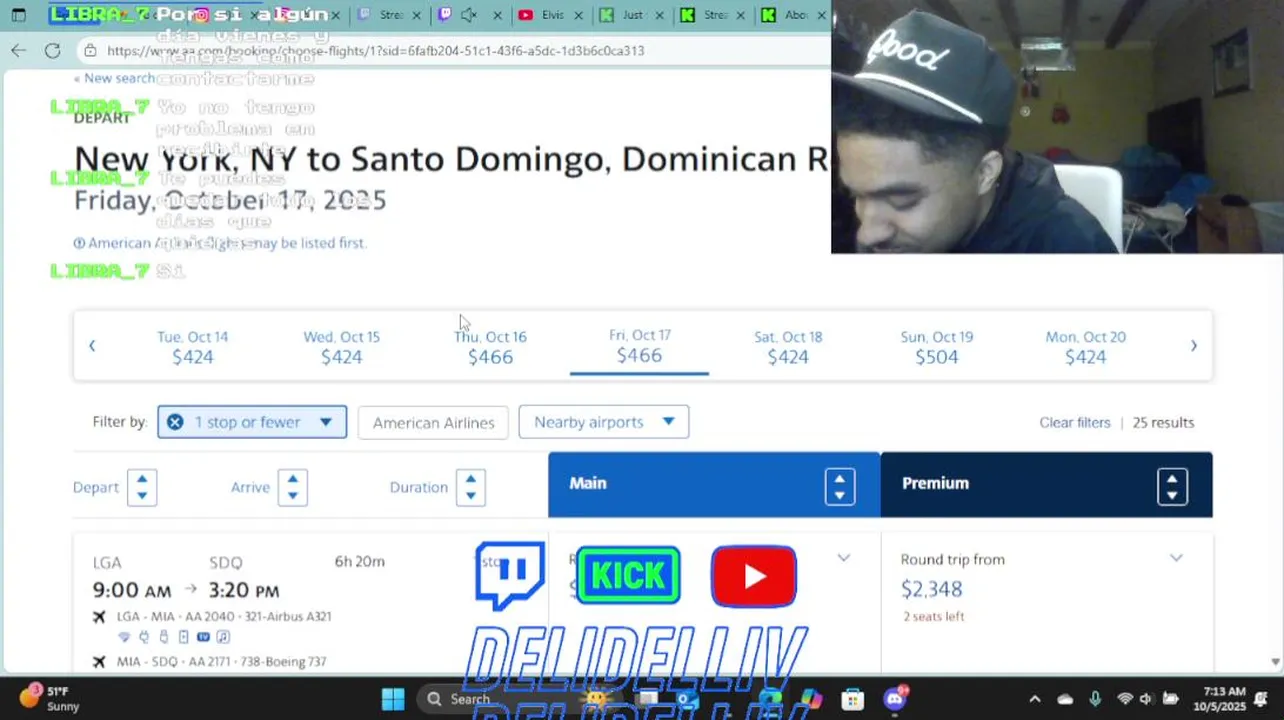Screen dimensions: 1284x720
Task: Click the page scrollbar down arrow
Action: click(x=1275, y=662)
